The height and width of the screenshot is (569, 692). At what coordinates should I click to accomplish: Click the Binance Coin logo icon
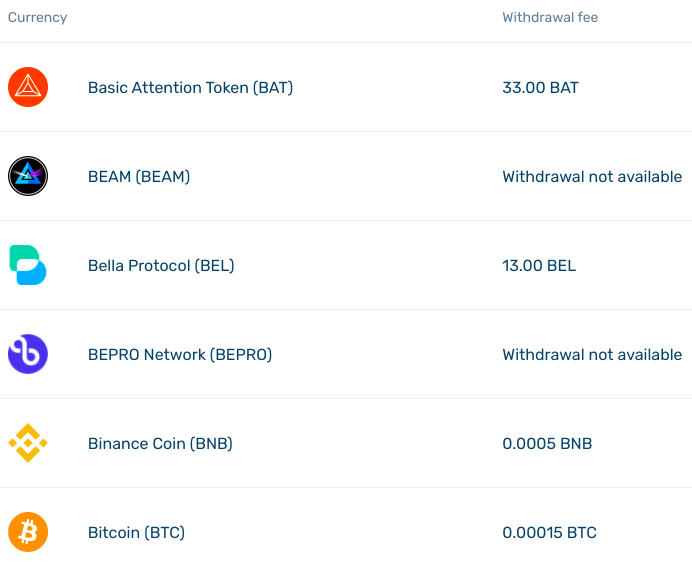pyautogui.click(x=28, y=443)
